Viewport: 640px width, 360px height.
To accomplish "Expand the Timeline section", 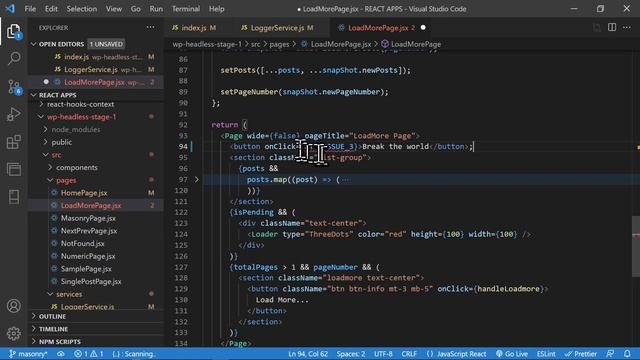I will click(x=53, y=329).
